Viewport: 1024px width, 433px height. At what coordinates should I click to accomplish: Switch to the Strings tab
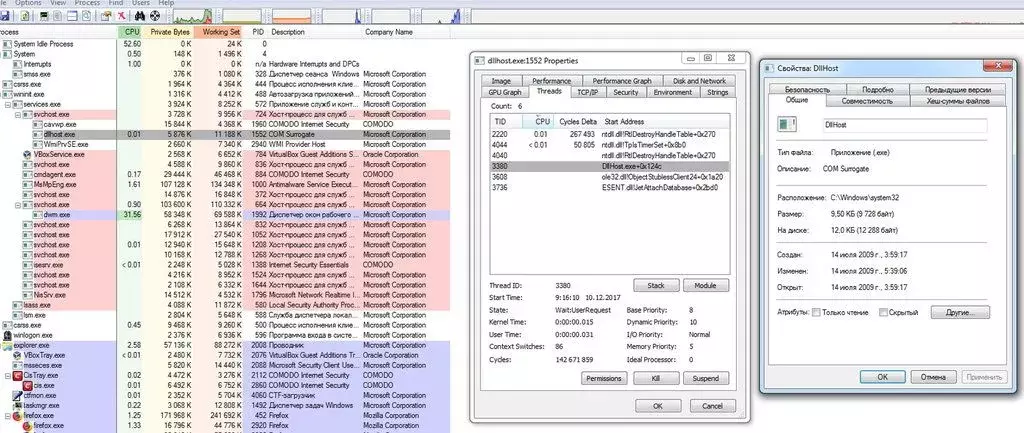click(x=717, y=92)
